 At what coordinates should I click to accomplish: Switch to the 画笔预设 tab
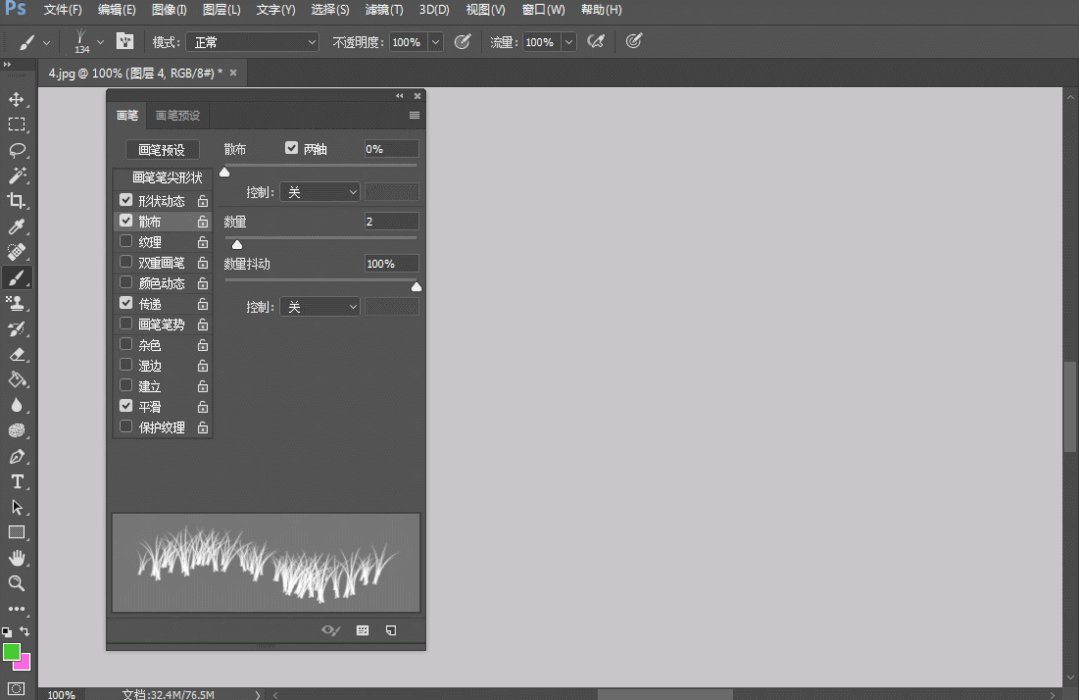pyautogui.click(x=177, y=115)
